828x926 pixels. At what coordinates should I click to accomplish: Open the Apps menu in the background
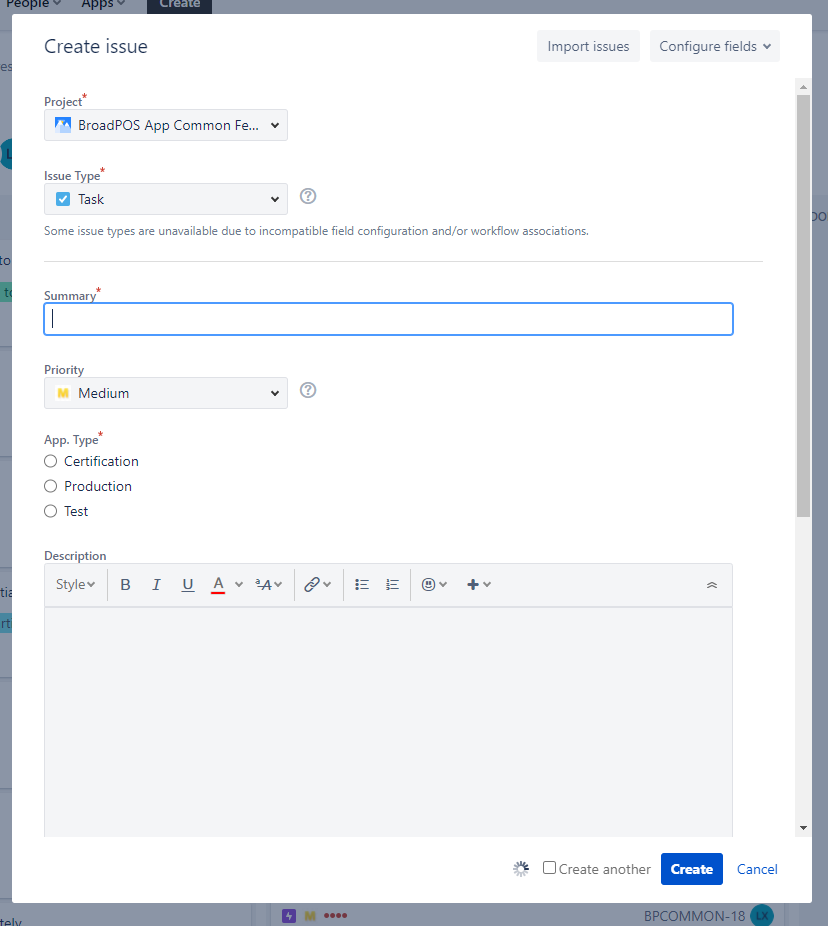[103, 4]
